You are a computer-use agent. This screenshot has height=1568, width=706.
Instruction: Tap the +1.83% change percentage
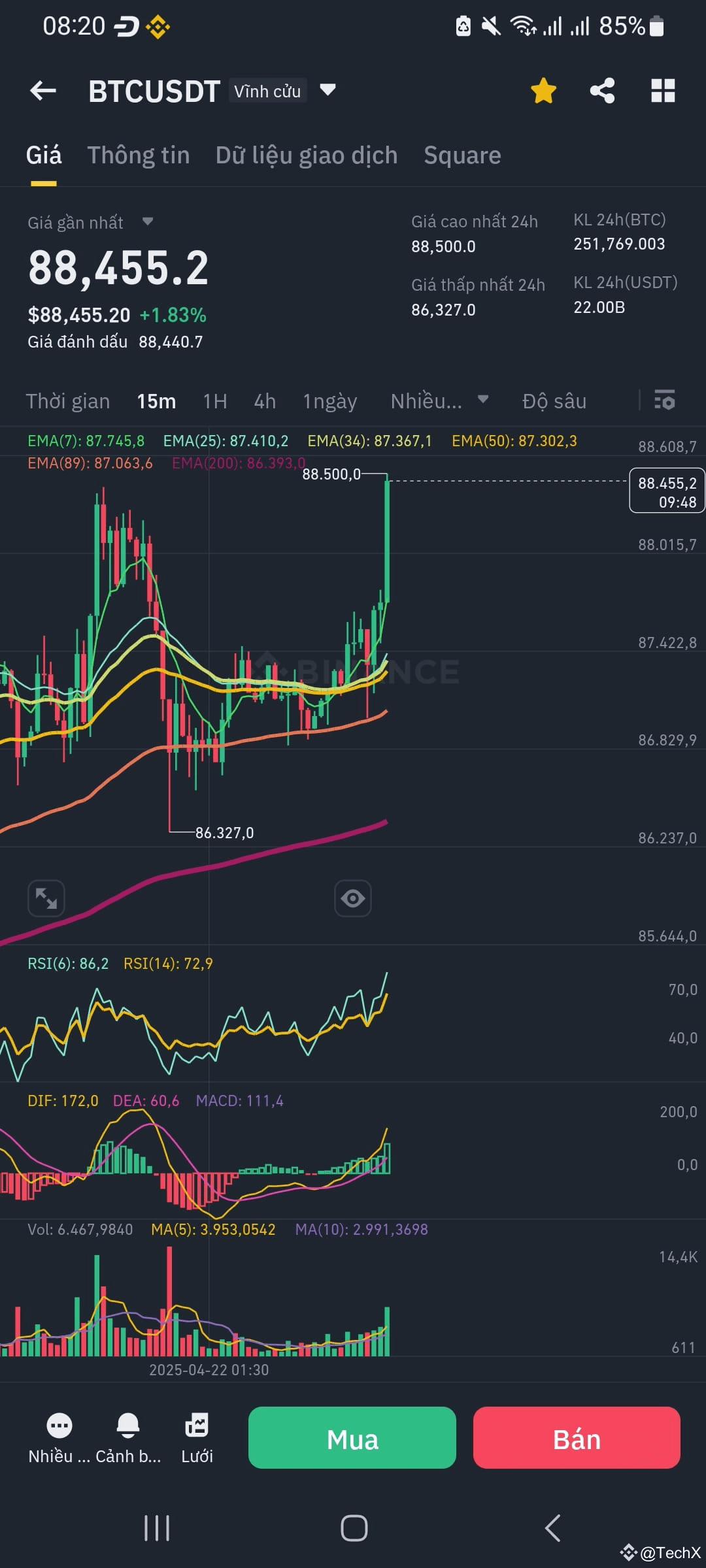173,316
